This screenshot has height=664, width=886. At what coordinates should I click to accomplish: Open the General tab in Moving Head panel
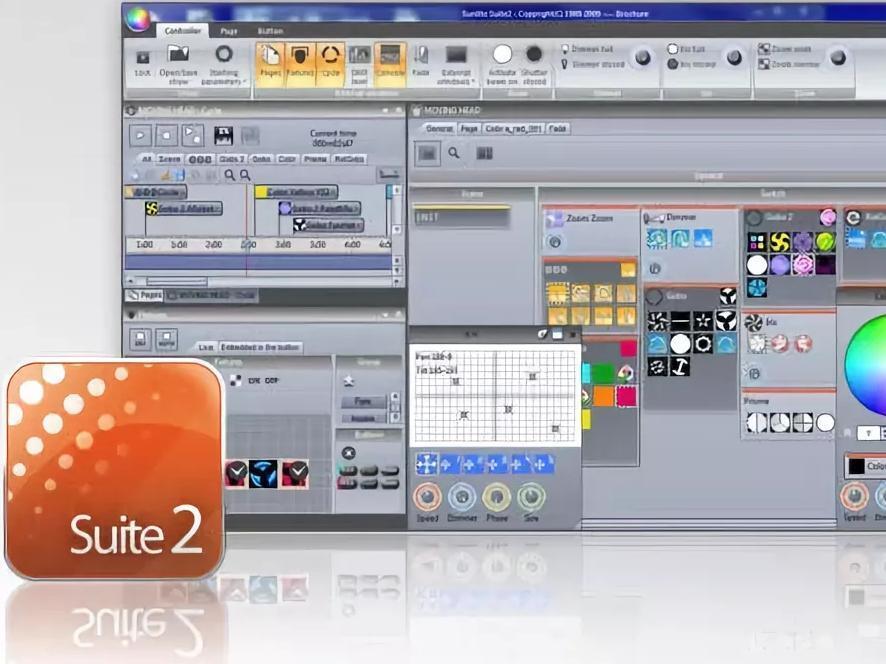click(439, 128)
